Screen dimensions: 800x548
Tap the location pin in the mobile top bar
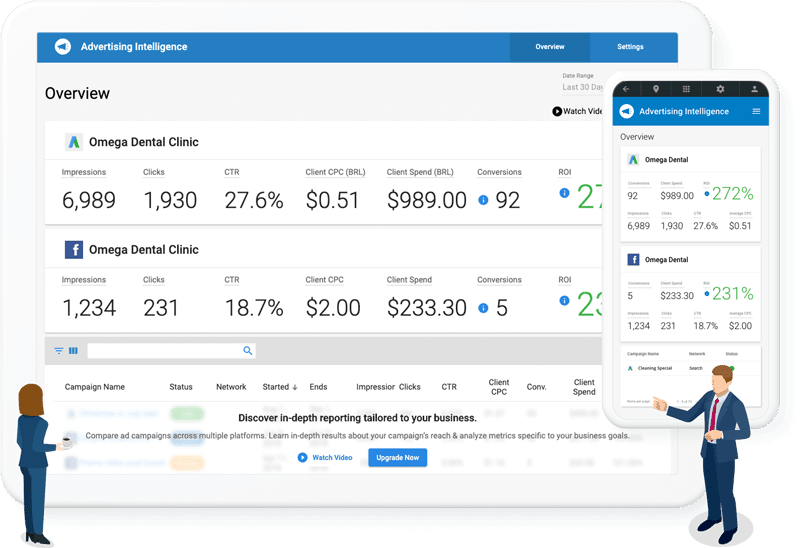(x=656, y=89)
